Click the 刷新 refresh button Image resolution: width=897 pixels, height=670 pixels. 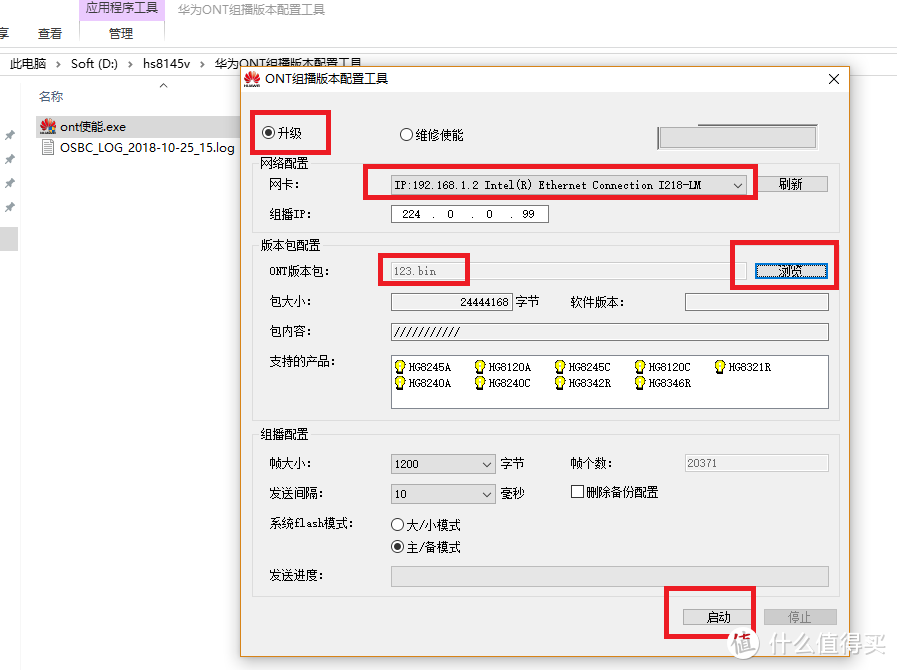pyautogui.click(x=791, y=184)
